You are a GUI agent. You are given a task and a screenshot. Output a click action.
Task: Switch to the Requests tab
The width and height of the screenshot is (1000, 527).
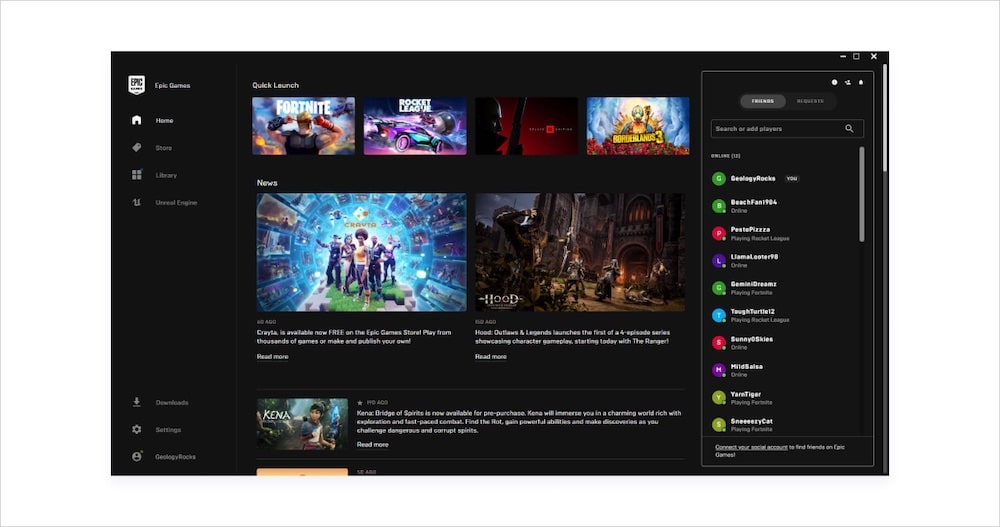tap(810, 101)
